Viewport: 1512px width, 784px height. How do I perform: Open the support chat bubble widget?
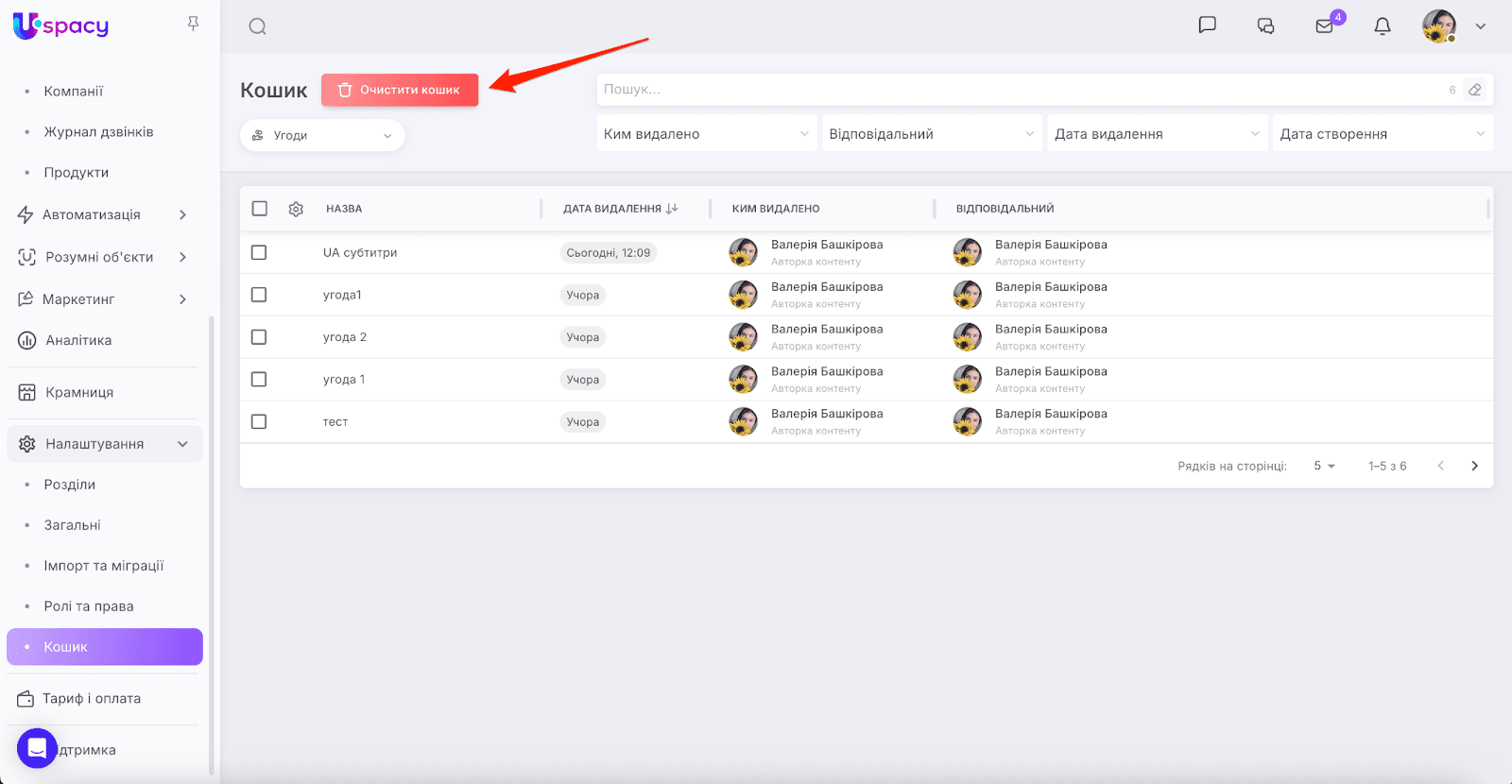point(37,749)
